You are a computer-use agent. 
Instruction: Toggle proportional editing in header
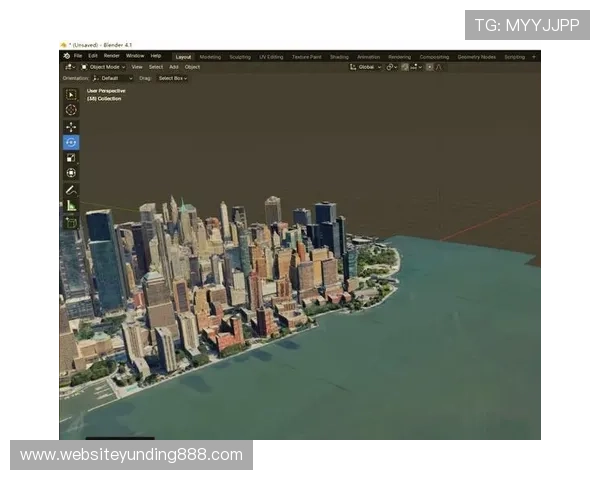[430, 67]
